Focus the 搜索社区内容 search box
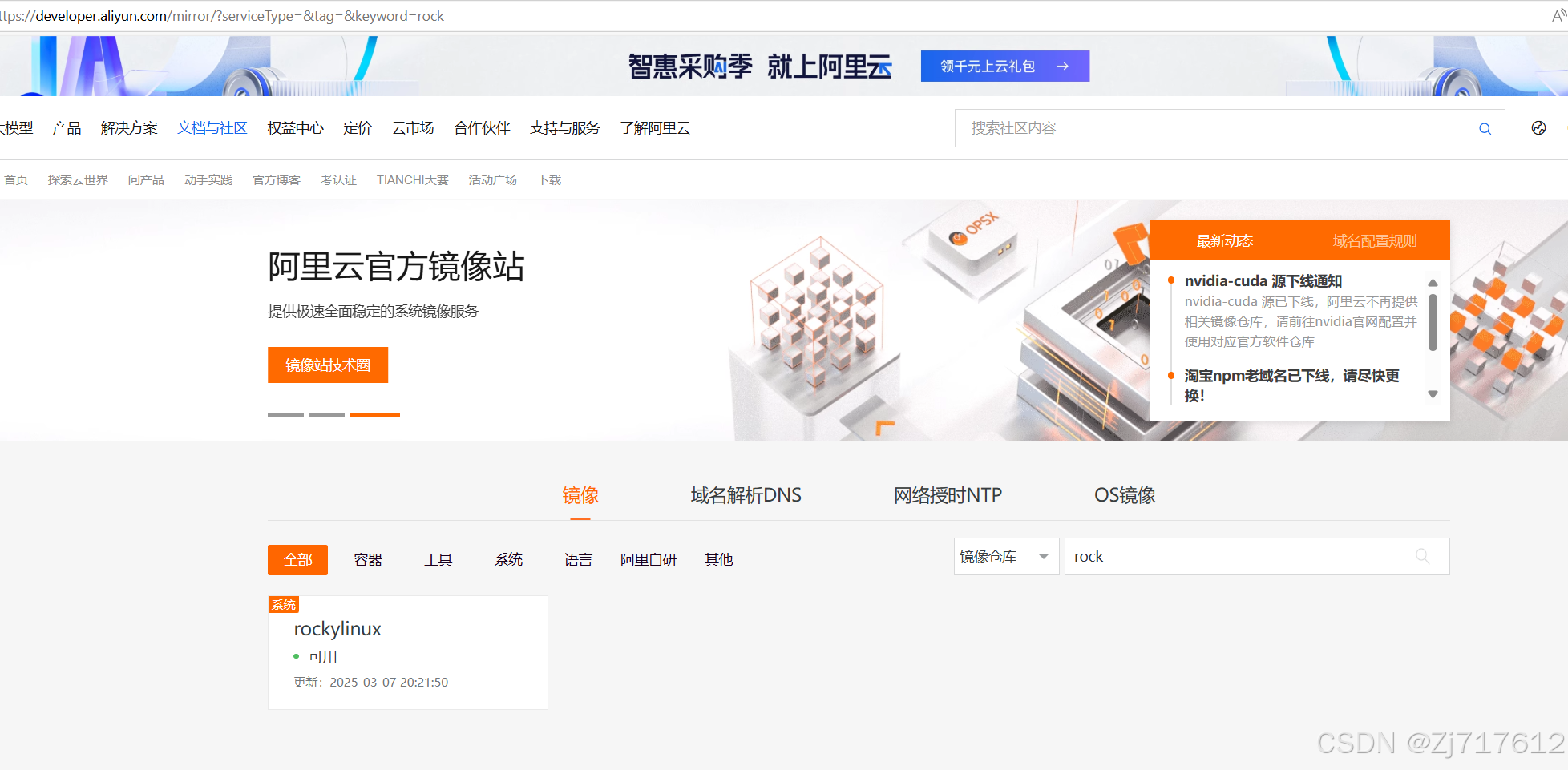Image resolution: width=1568 pixels, height=770 pixels. pyautogui.click(x=1230, y=128)
